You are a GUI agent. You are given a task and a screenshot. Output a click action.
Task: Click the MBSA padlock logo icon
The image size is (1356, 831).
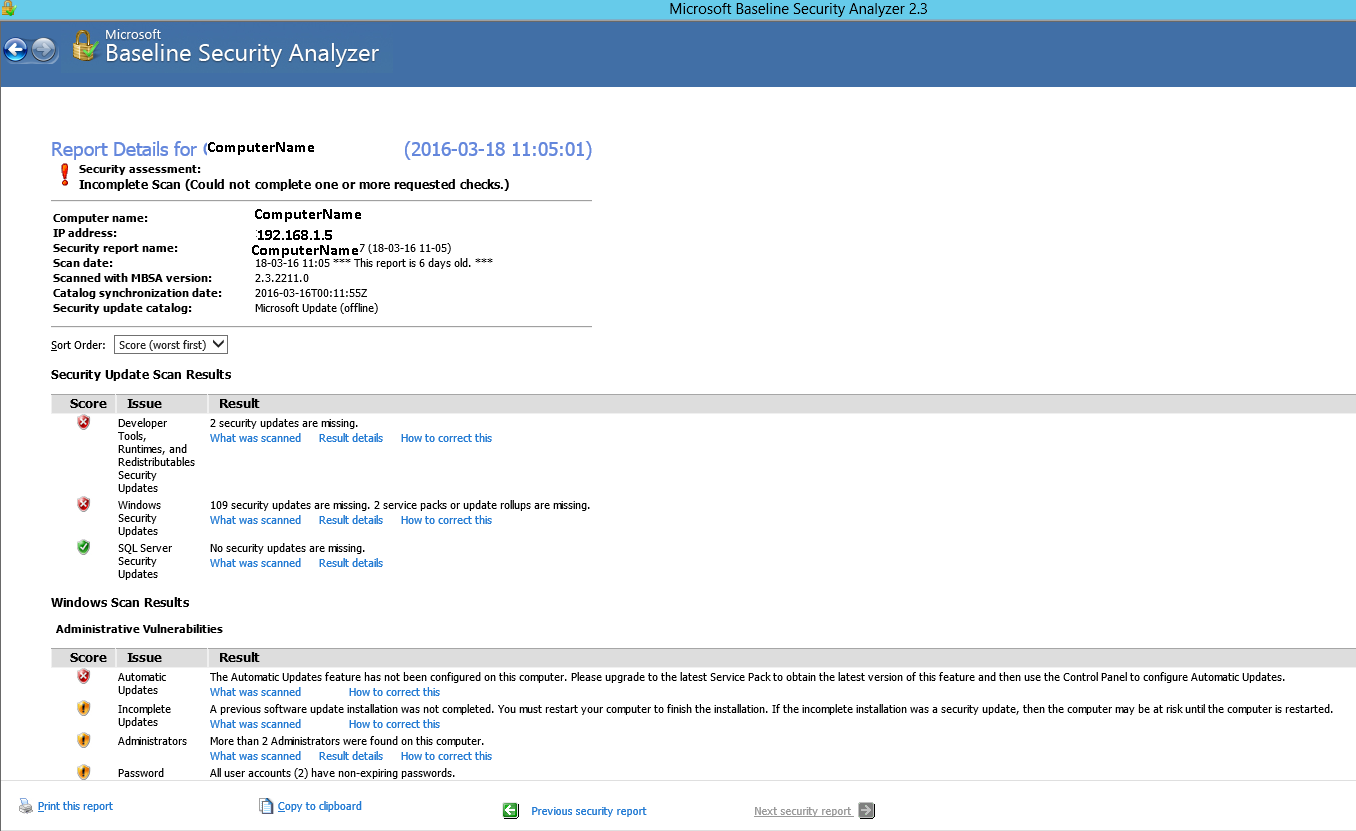click(x=85, y=47)
